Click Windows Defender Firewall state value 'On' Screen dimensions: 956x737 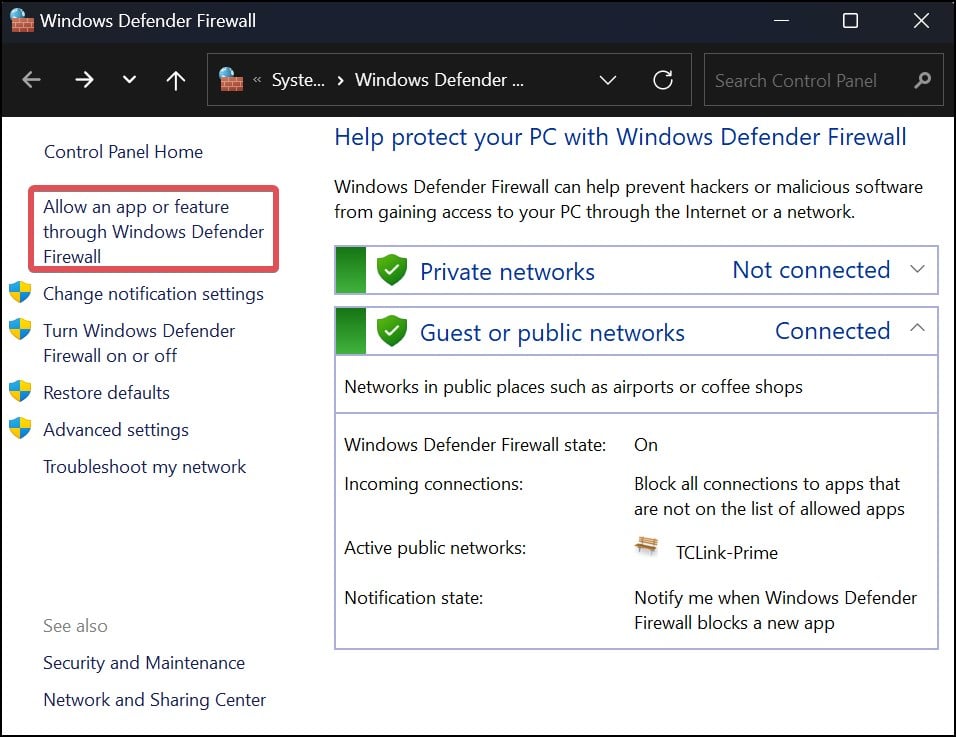coord(646,445)
